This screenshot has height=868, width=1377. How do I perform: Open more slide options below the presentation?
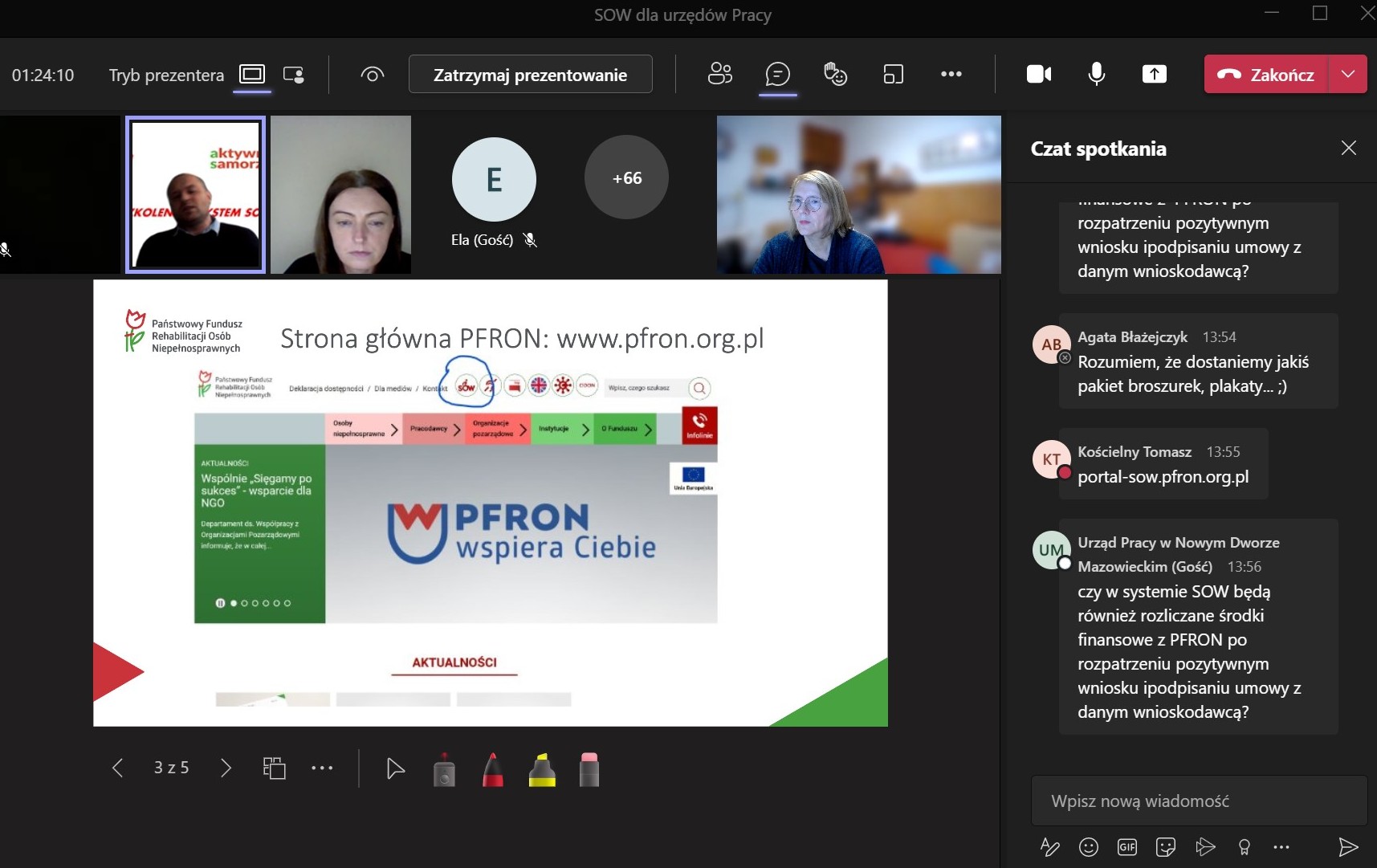(322, 768)
